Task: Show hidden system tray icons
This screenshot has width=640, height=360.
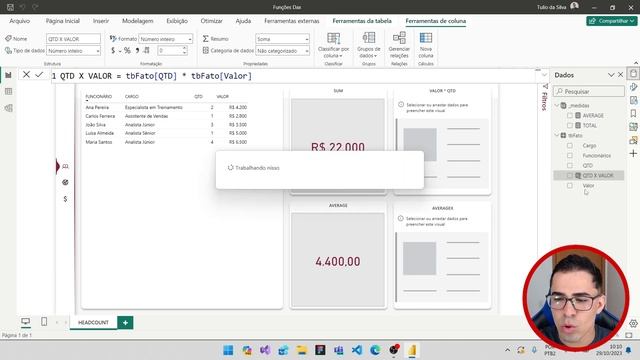Action: coord(507,350)
